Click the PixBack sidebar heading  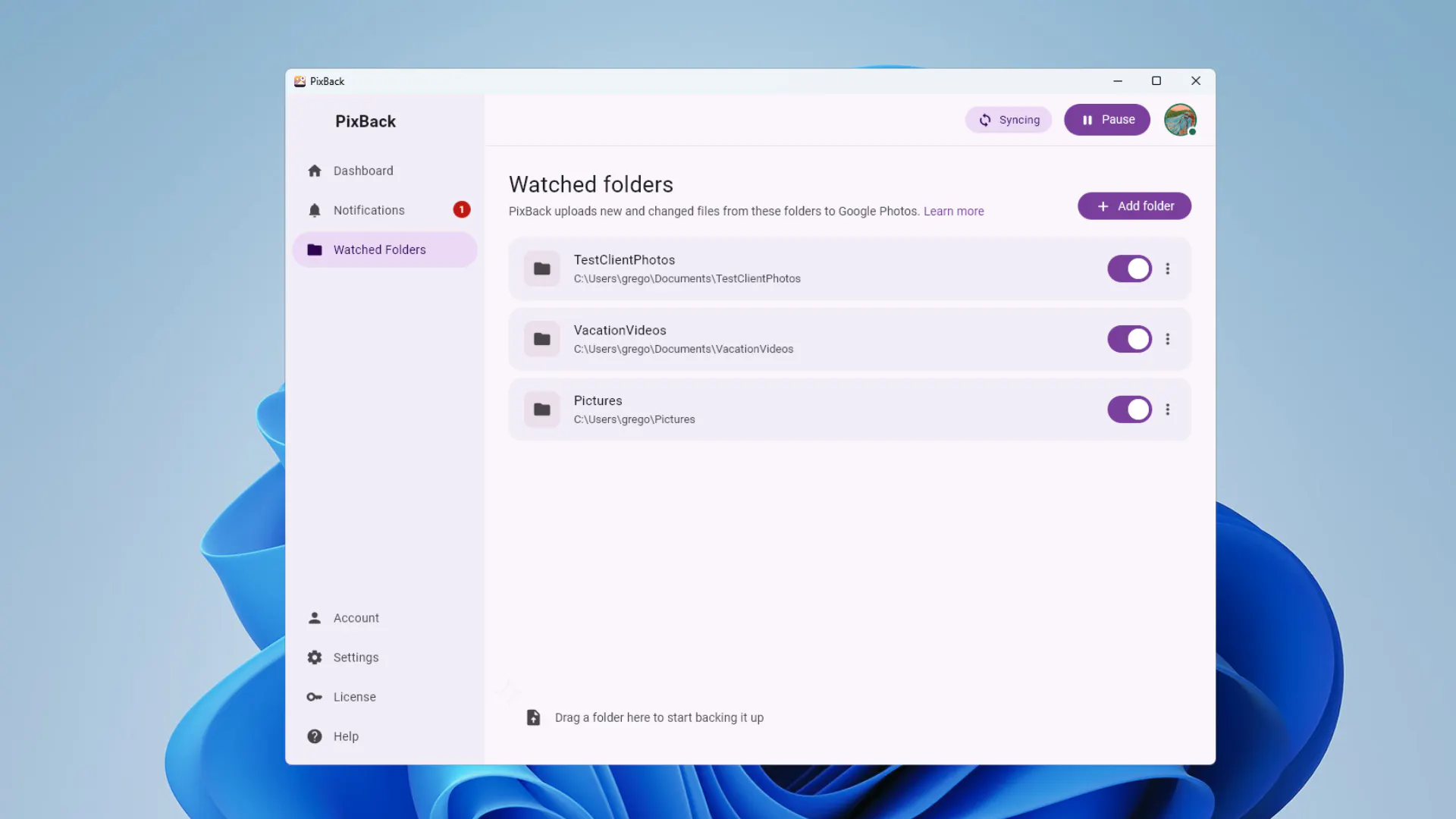366,121
